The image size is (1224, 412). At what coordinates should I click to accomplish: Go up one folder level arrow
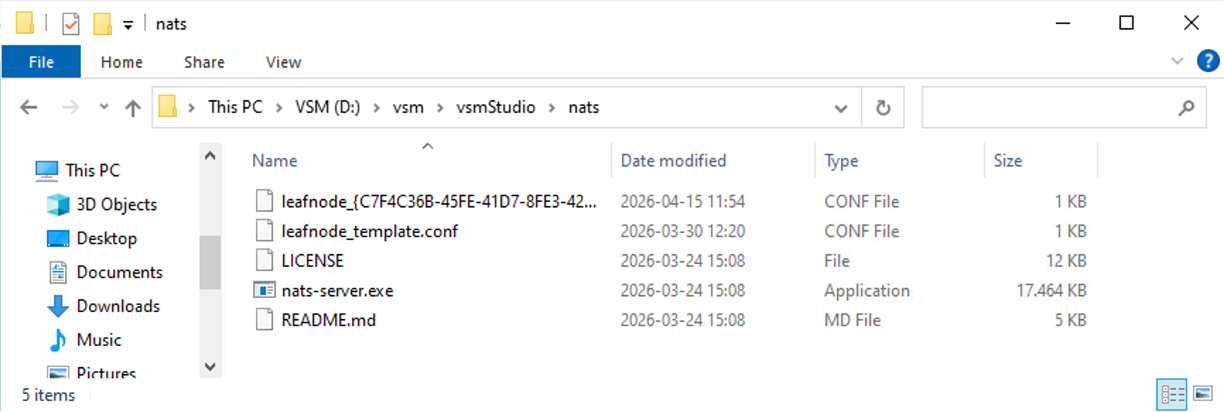point(133,107)
